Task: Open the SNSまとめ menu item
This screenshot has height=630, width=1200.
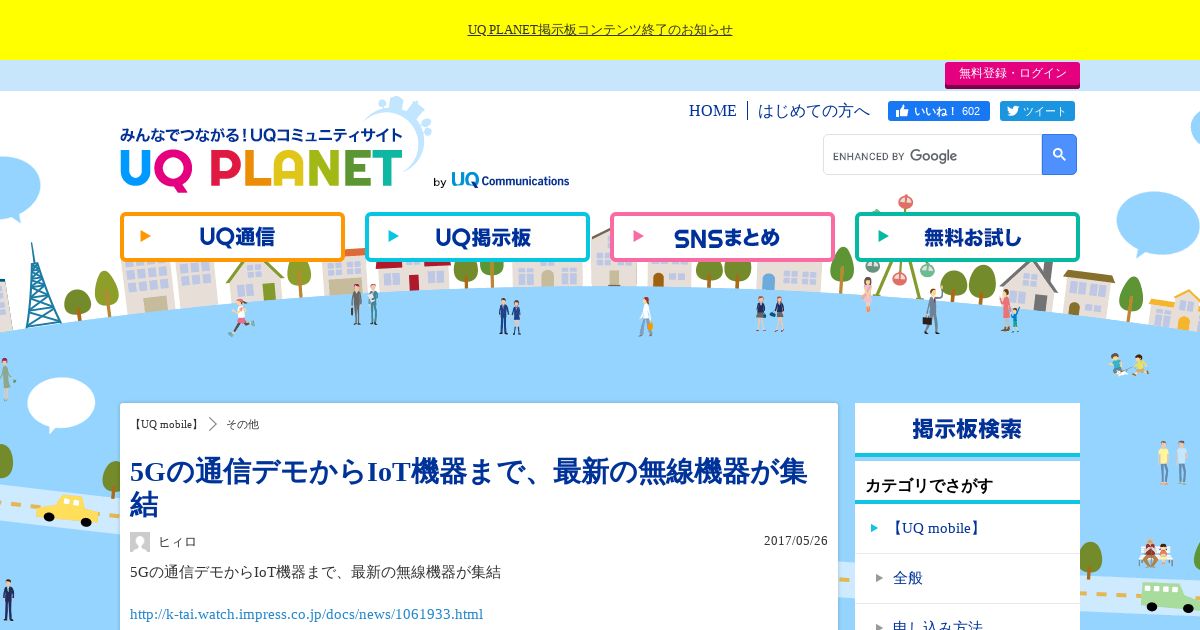Action: point(722,237)
